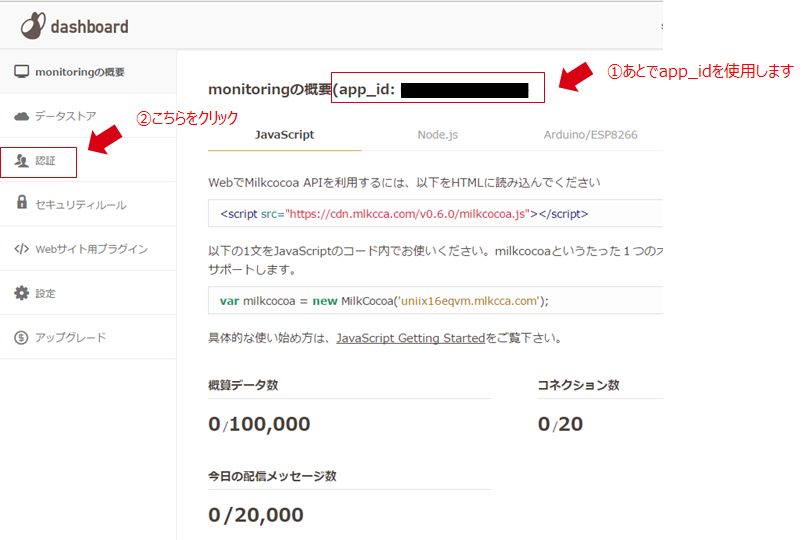Click the user icon for 認証

(x=22, y=161)
